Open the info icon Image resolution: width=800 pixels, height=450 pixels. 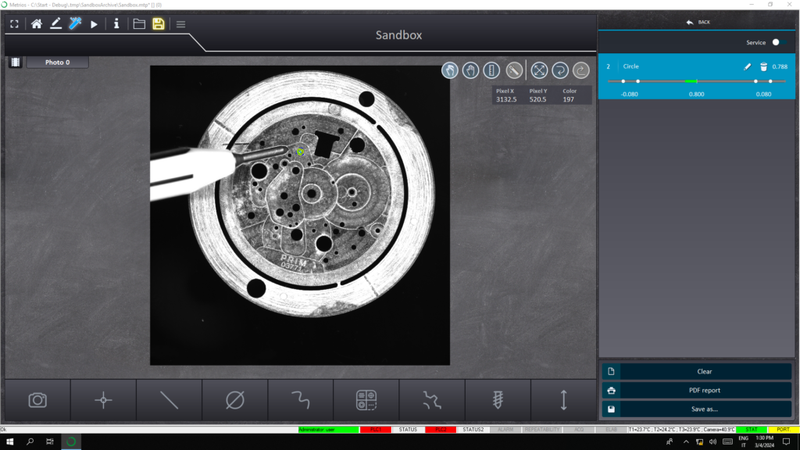(x=116, y=23)
